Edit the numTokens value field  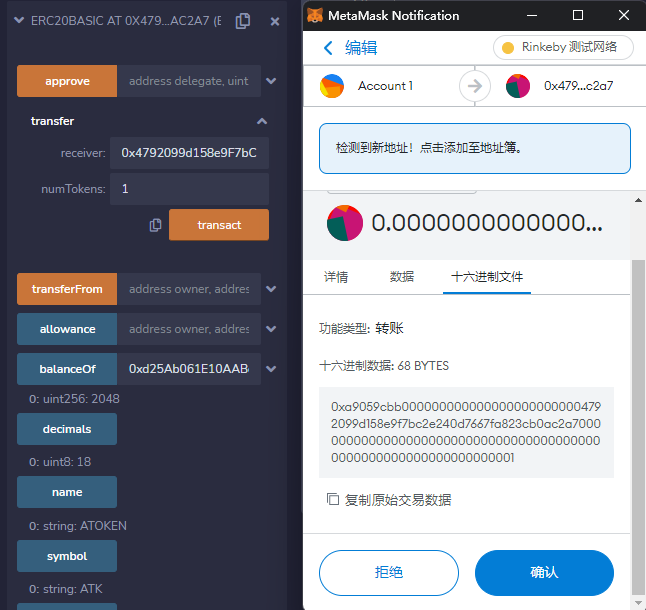[189, 189]
